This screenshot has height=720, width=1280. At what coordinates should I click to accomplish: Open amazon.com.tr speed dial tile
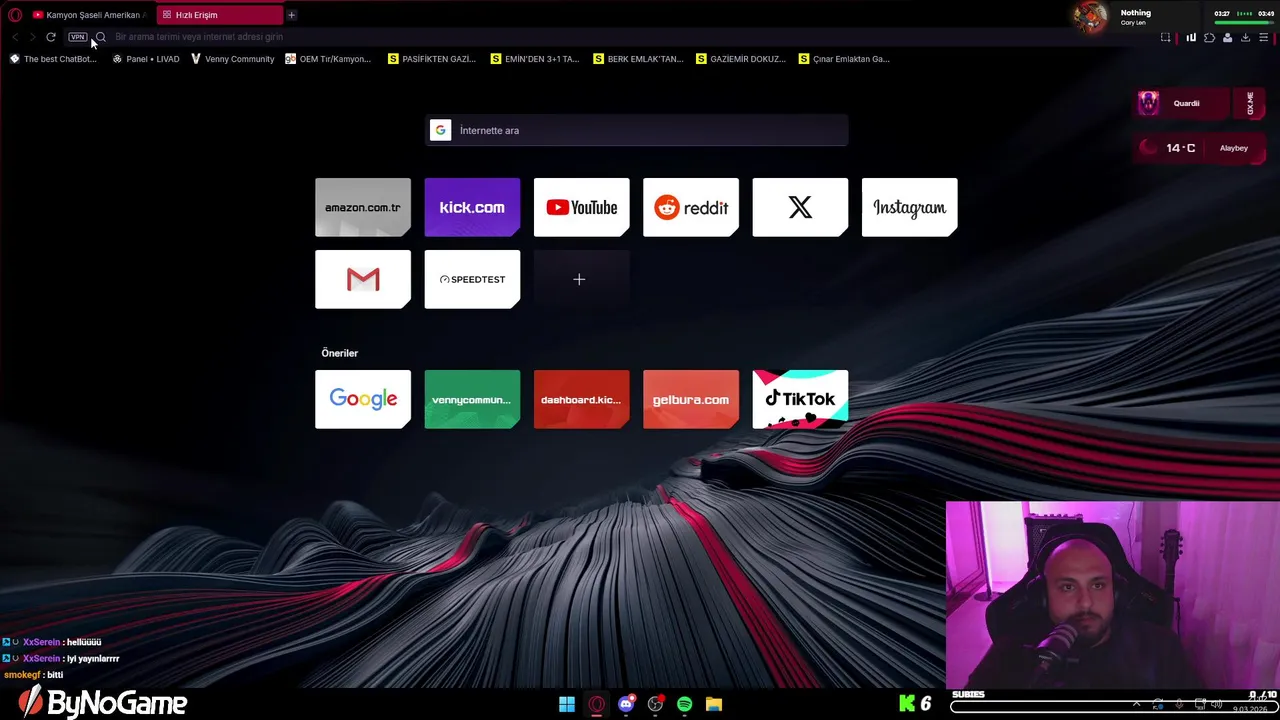click(363, 207)
